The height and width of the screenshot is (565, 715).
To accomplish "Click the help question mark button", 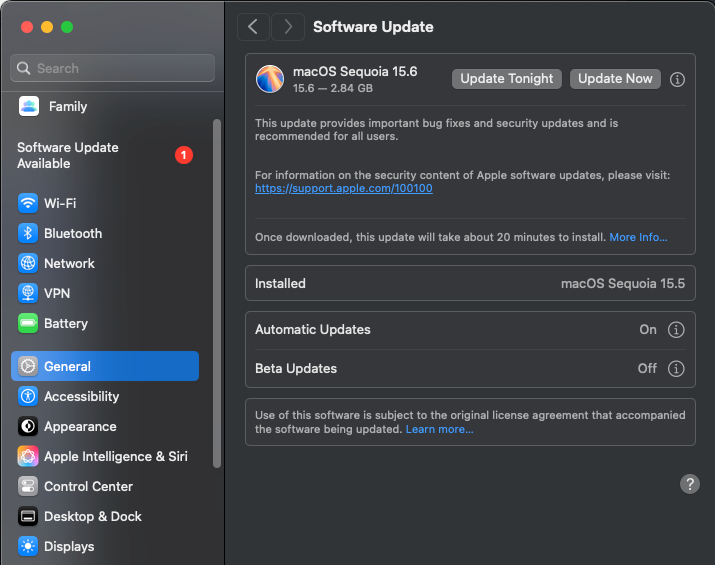I will [690, 484].
